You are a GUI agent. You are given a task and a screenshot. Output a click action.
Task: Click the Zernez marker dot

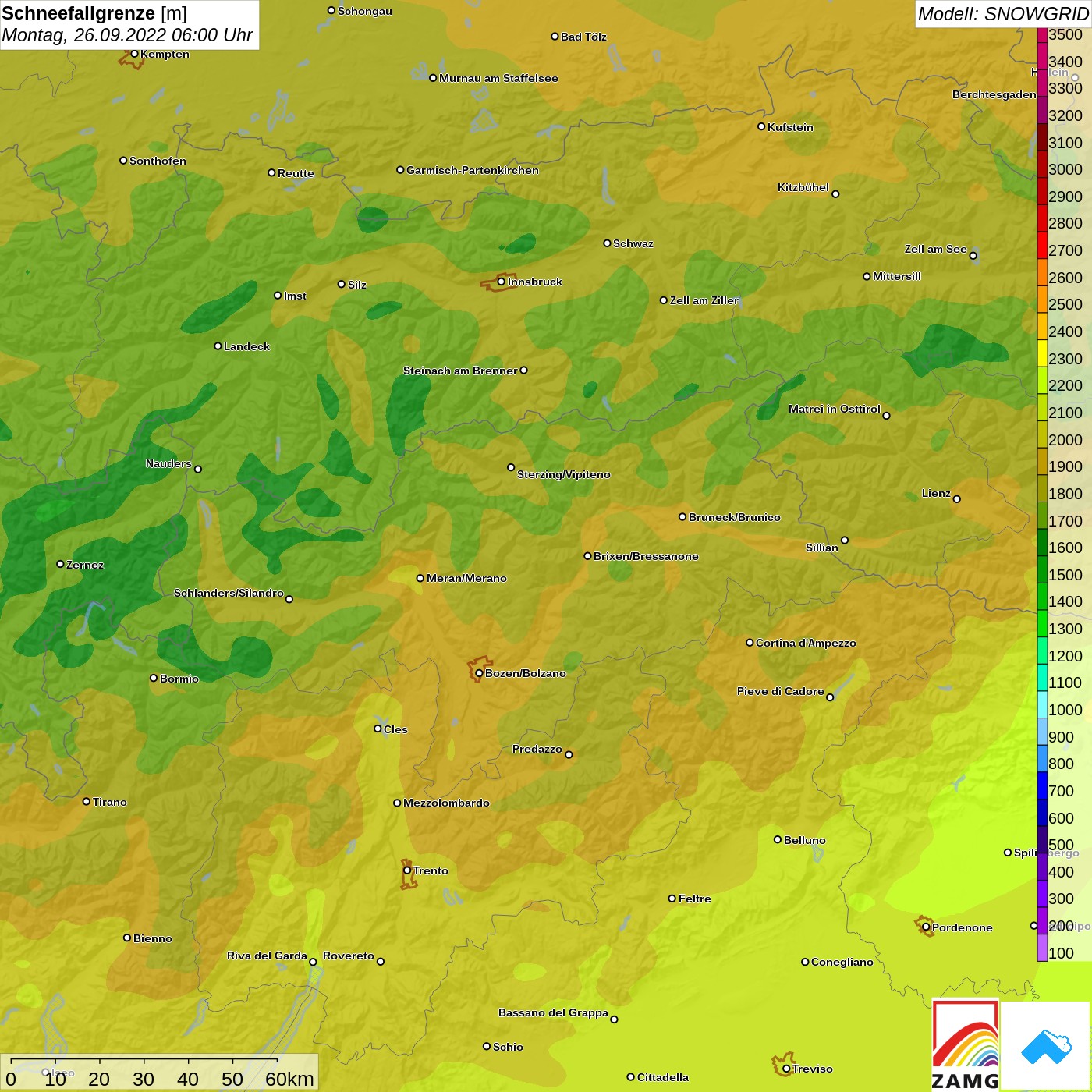pyautogui.click(x=60, y=564)
